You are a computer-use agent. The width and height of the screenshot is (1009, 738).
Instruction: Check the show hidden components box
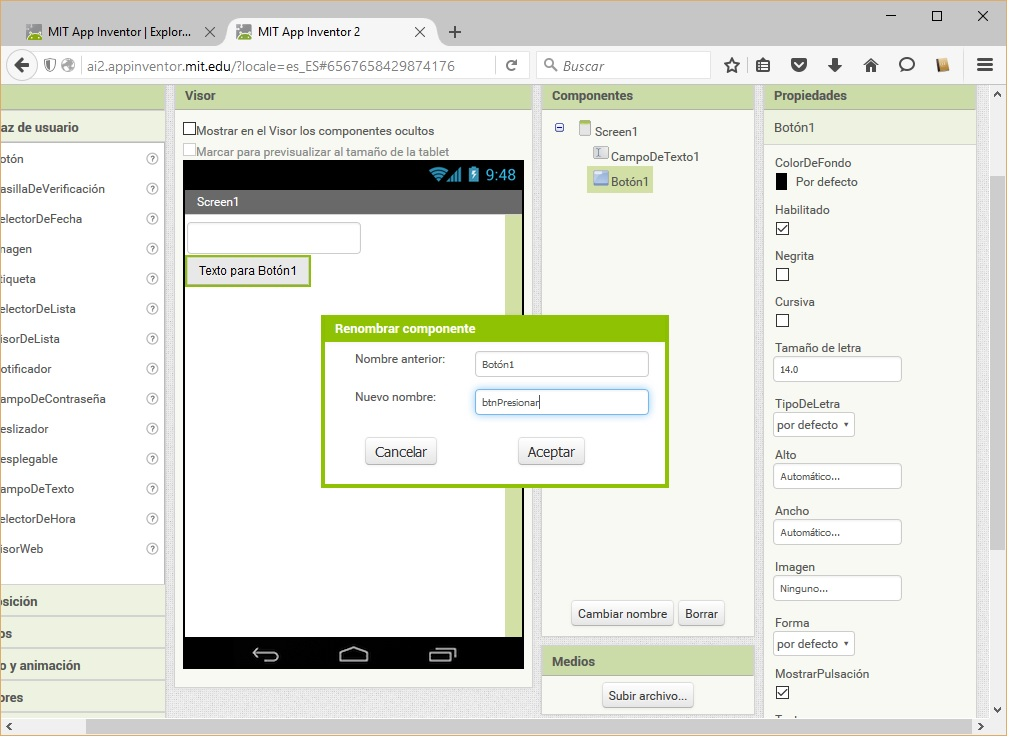(189, 130)
